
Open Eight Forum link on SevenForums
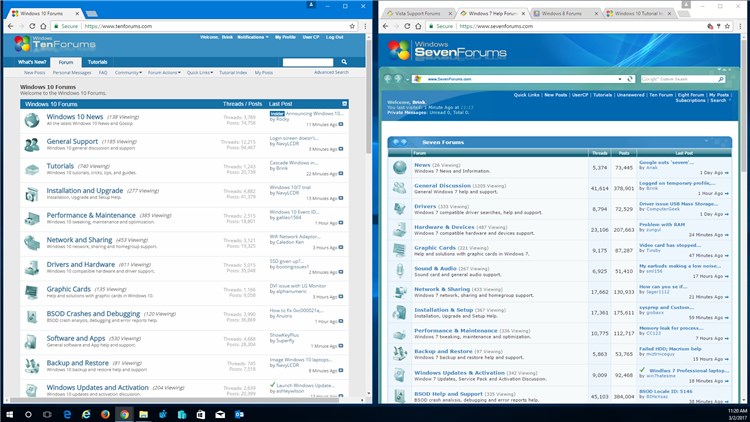click(x=691, y=95)
